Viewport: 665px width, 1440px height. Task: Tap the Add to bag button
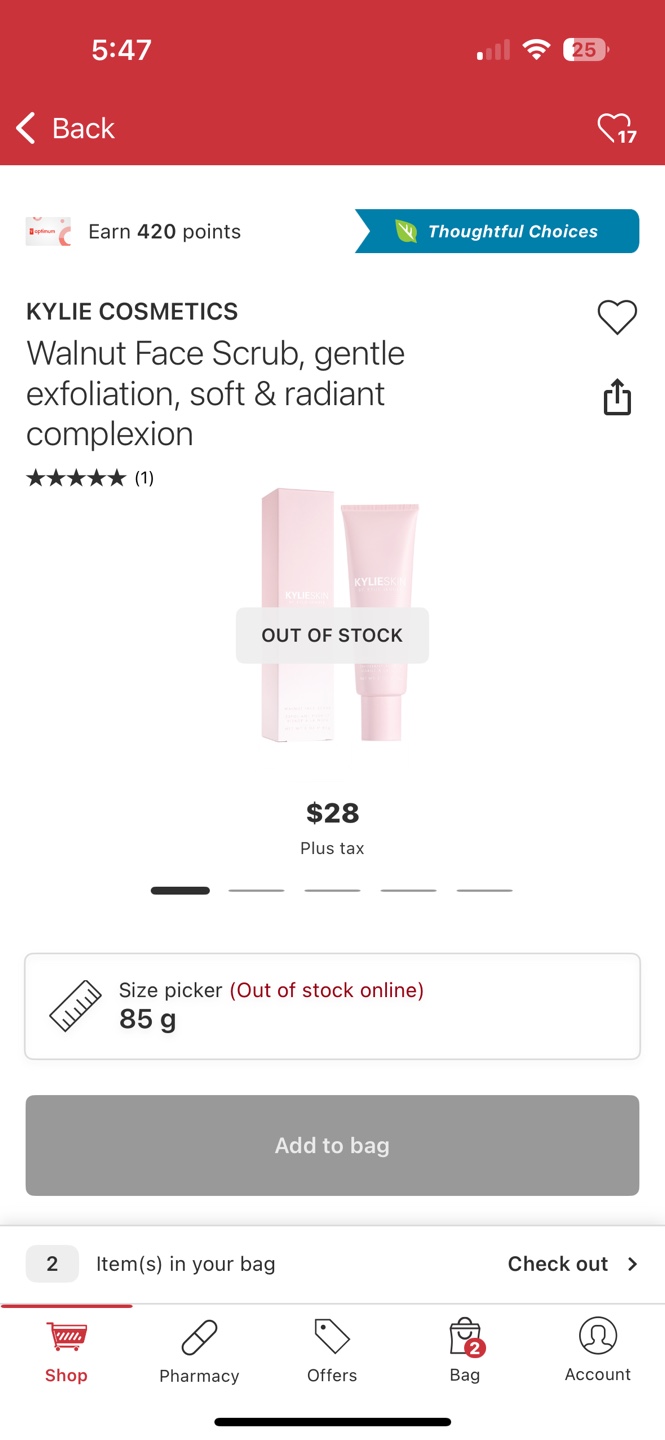tap(332, 1145)
